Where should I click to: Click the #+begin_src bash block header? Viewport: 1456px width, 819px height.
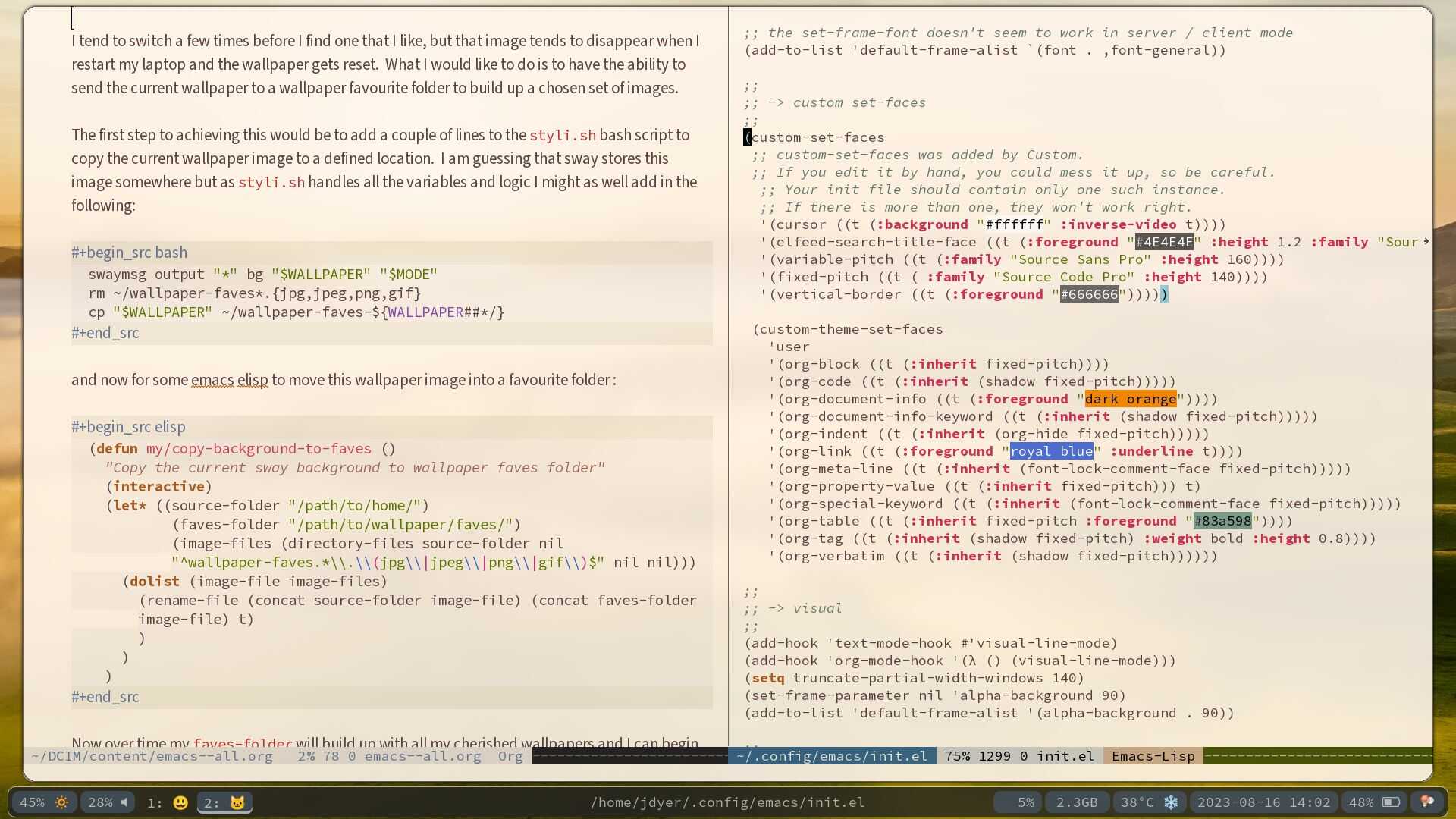point(129,253)
